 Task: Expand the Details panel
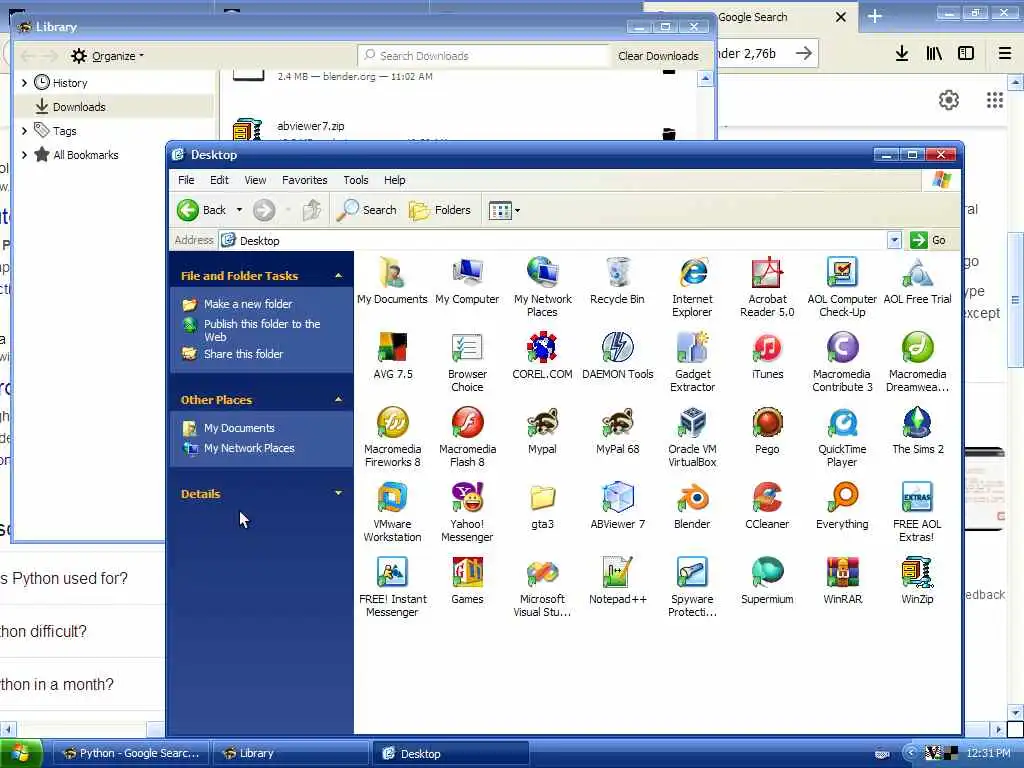coord(338,493)
